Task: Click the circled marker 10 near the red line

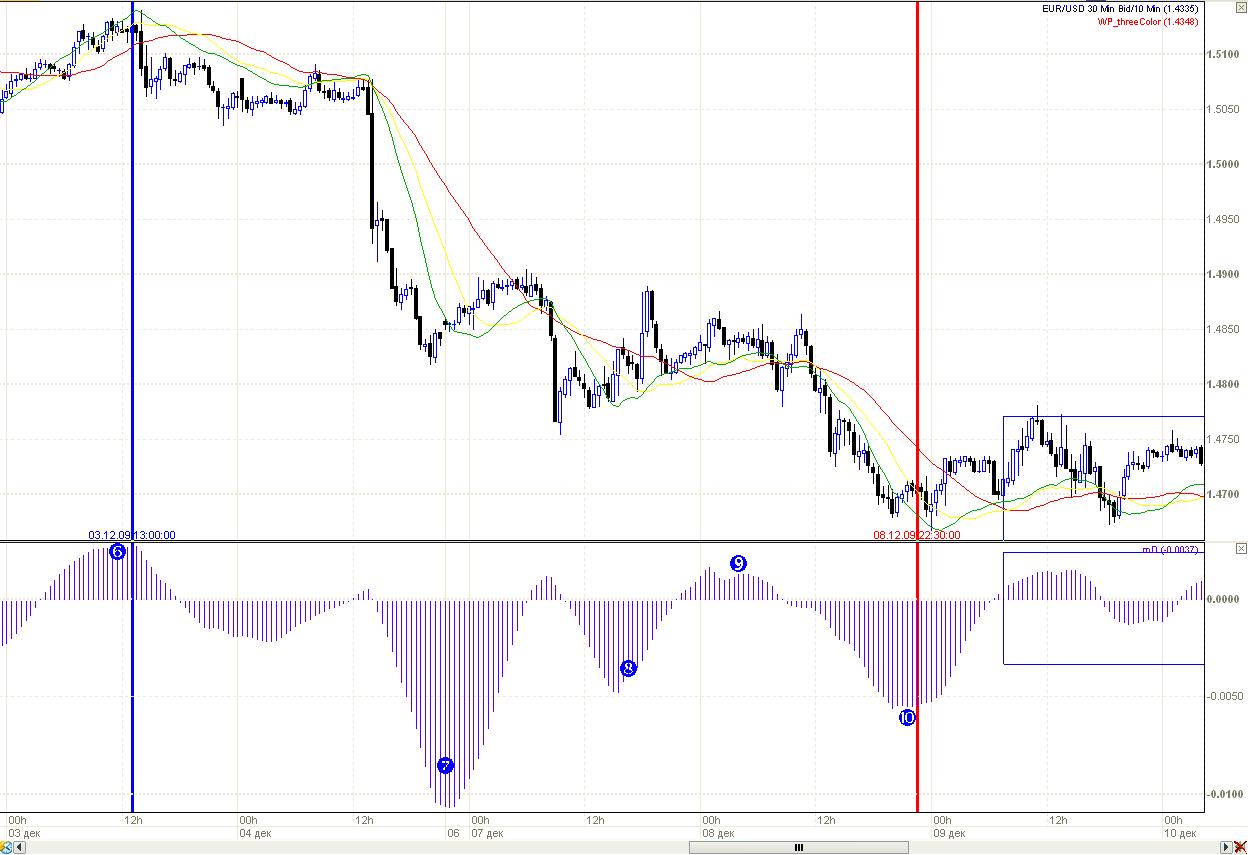Action: pyautogui.click(x=907, y=717)
